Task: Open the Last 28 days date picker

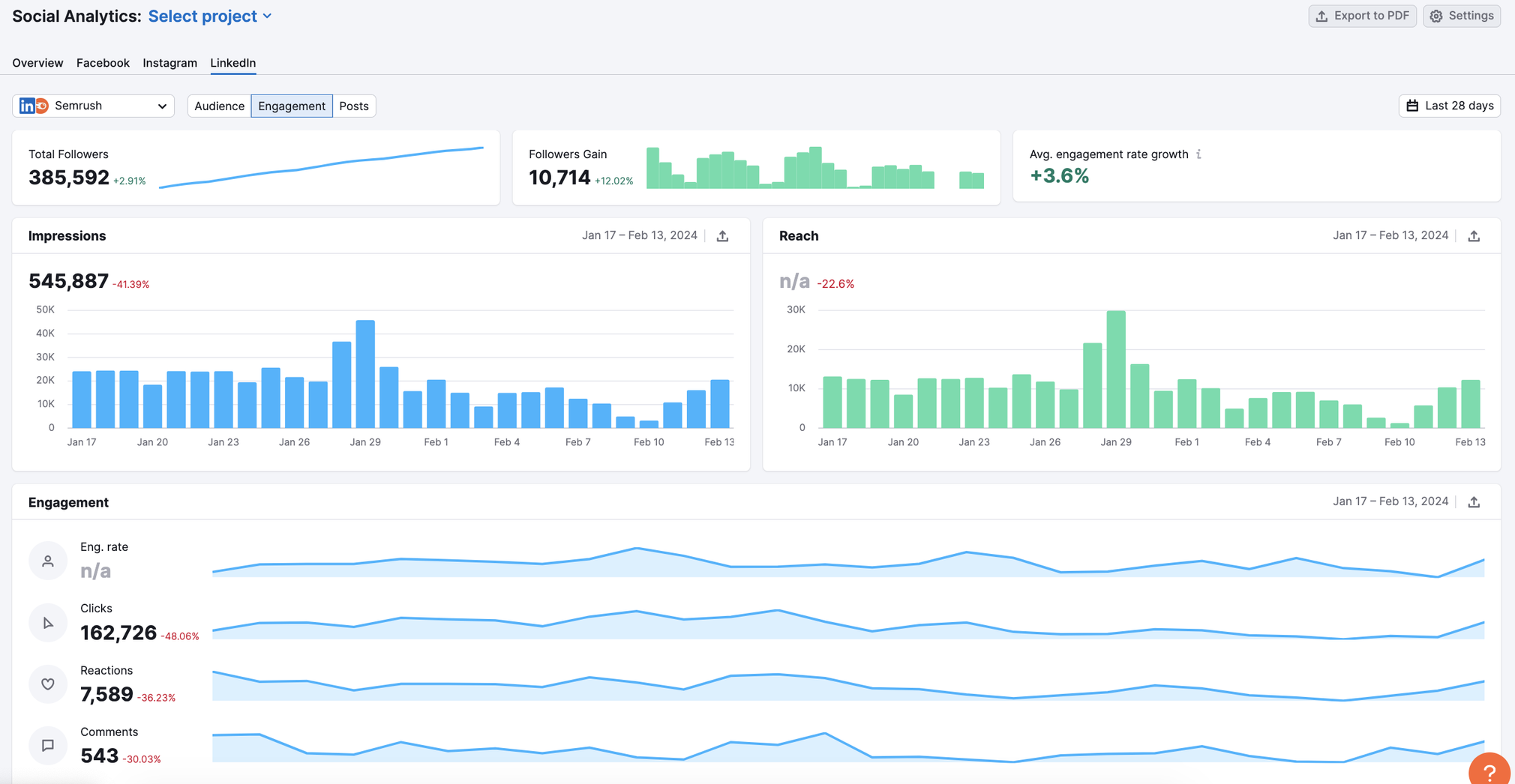Action: click(1449, 106)
